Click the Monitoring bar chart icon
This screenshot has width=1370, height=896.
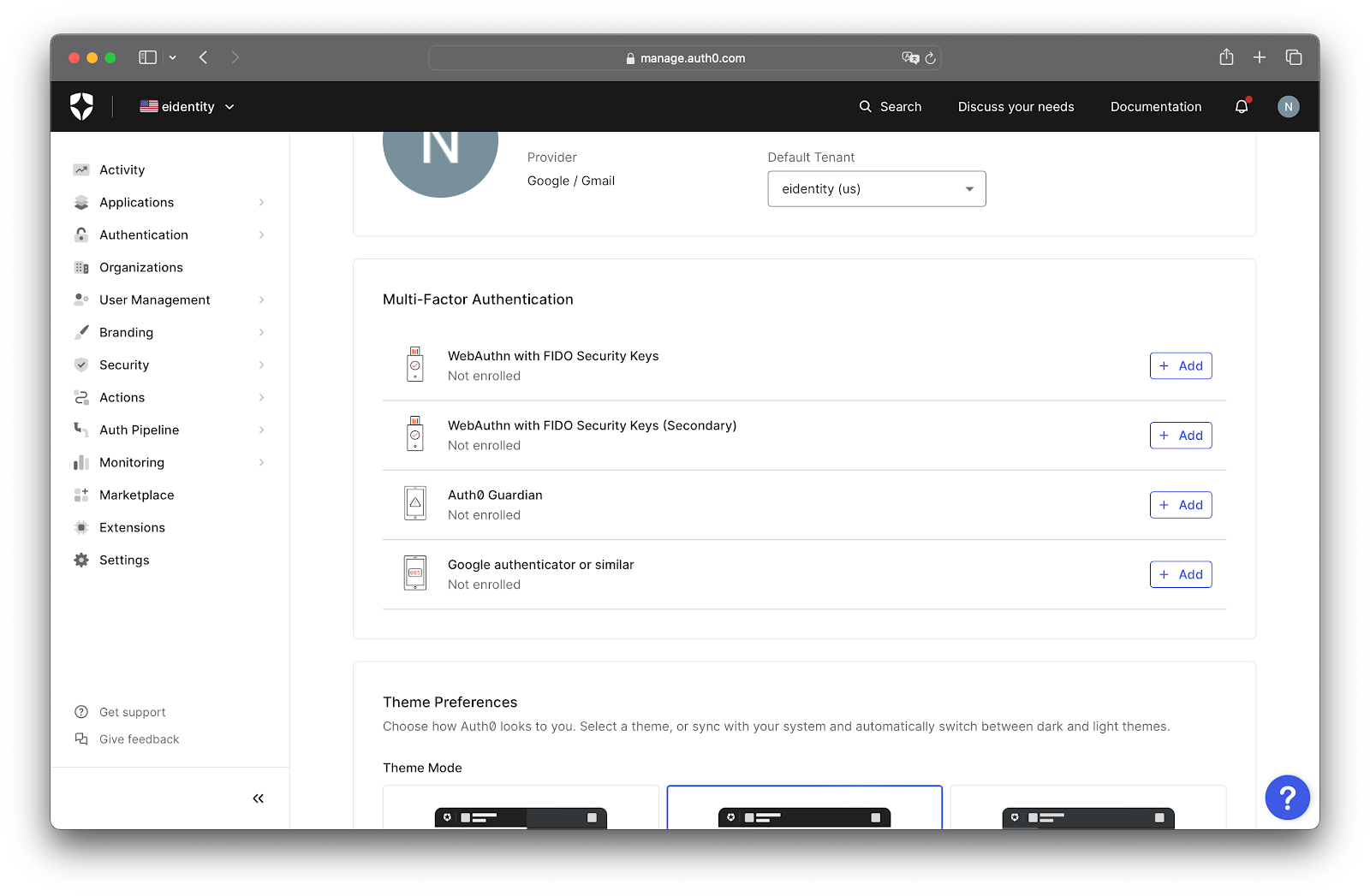[81, 462]
